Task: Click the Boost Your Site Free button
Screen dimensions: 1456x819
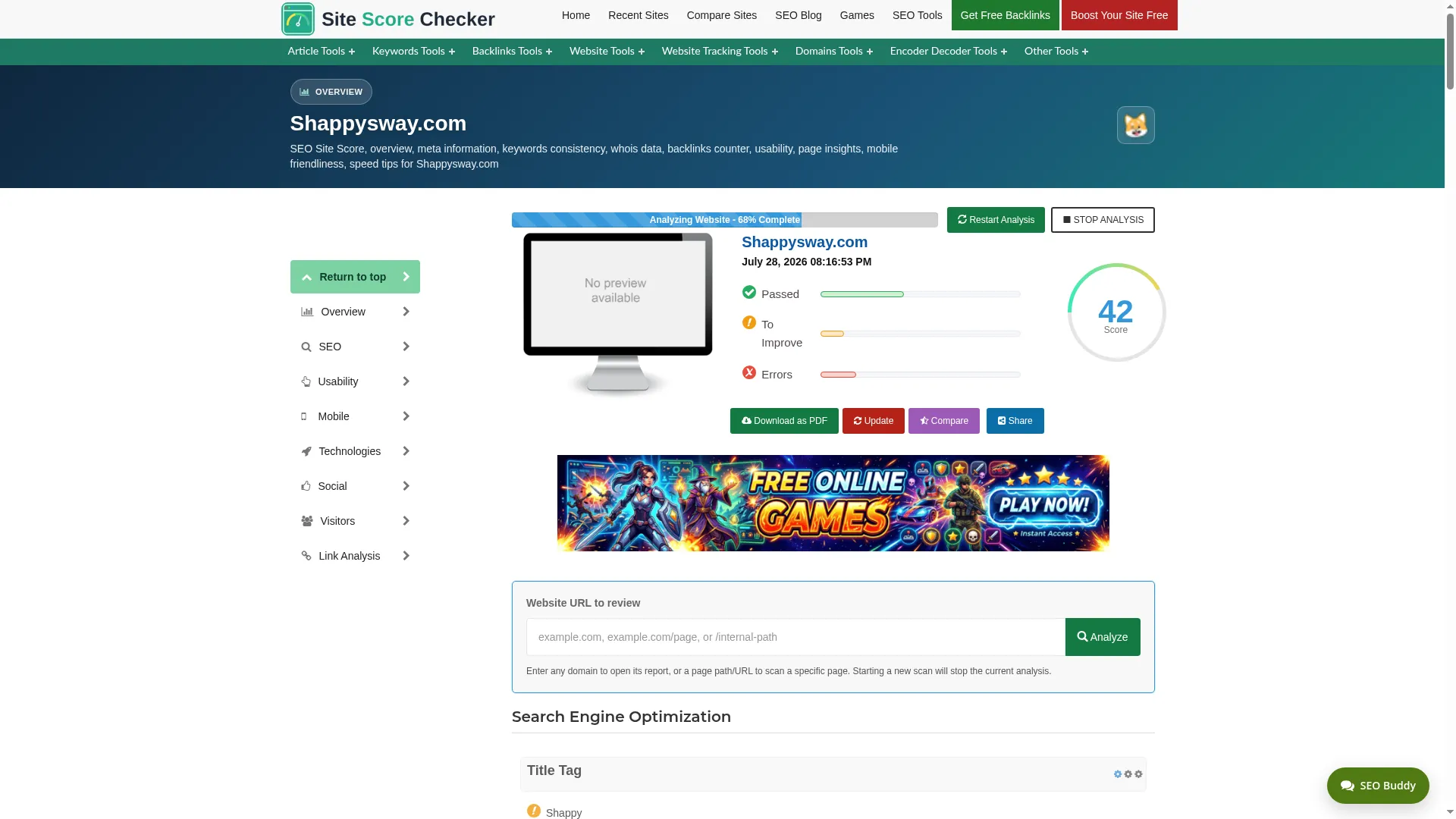Action: point(1119,15)
